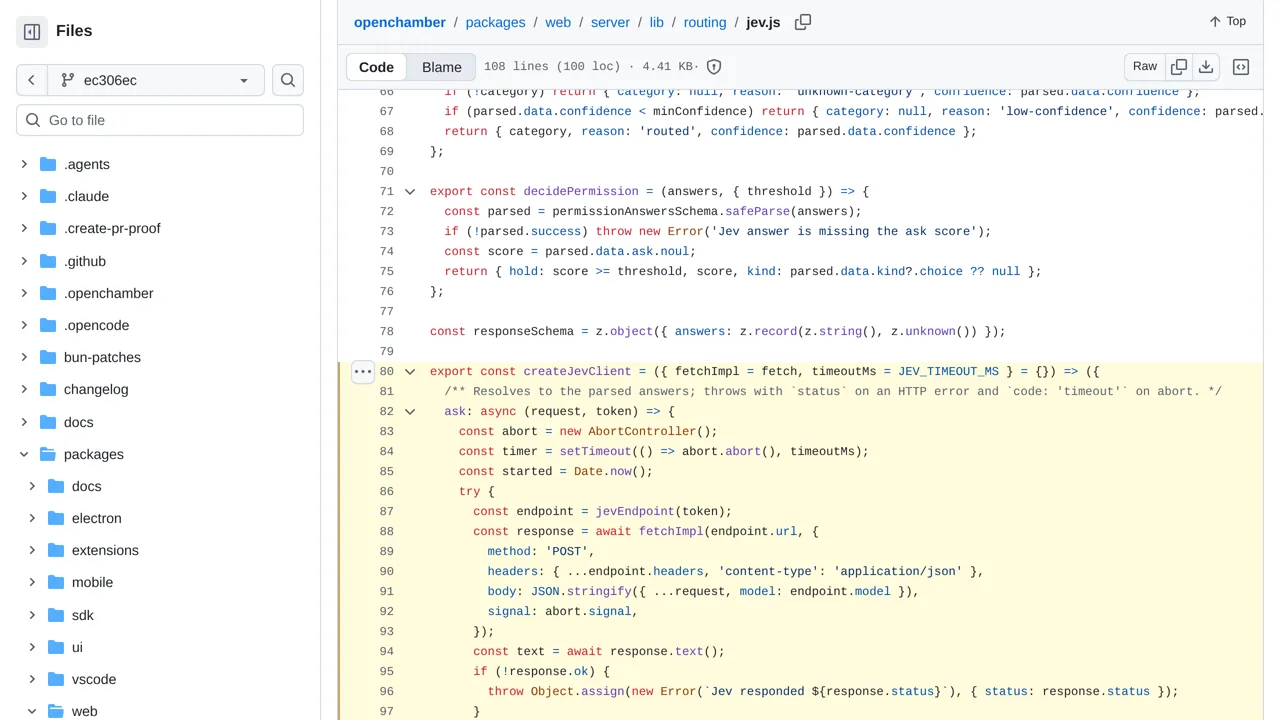Focus the Go to file search field
1280x720 pixels.
160,120
